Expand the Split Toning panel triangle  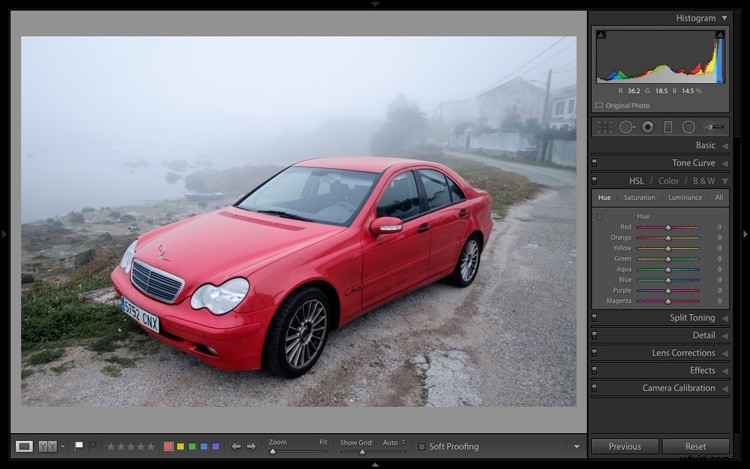coord(725,318)
